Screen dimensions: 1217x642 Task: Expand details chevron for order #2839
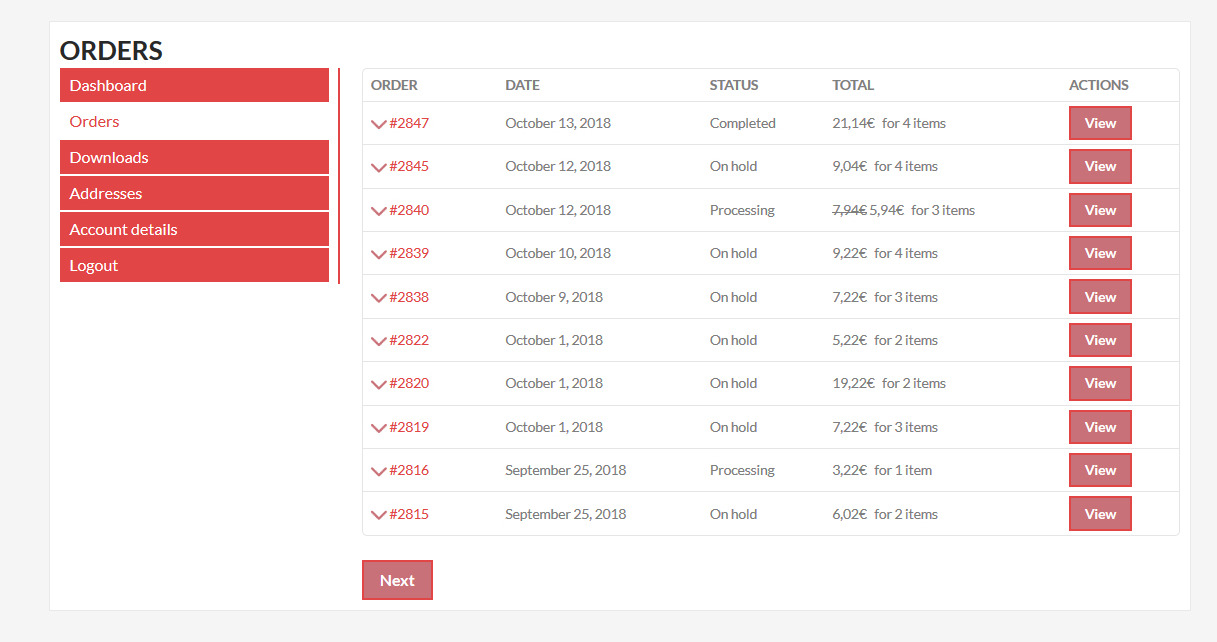(x=378, y=254)
